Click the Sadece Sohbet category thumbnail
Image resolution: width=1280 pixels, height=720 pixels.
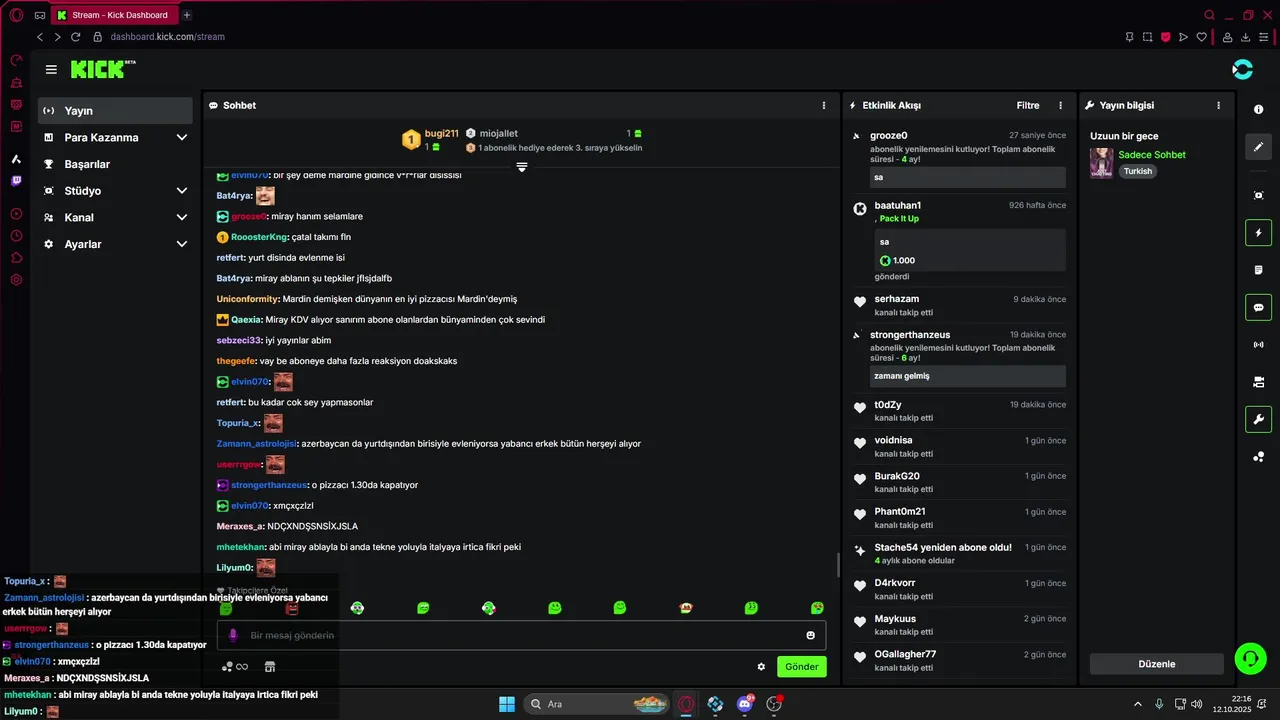click(x=1102, y=163)
